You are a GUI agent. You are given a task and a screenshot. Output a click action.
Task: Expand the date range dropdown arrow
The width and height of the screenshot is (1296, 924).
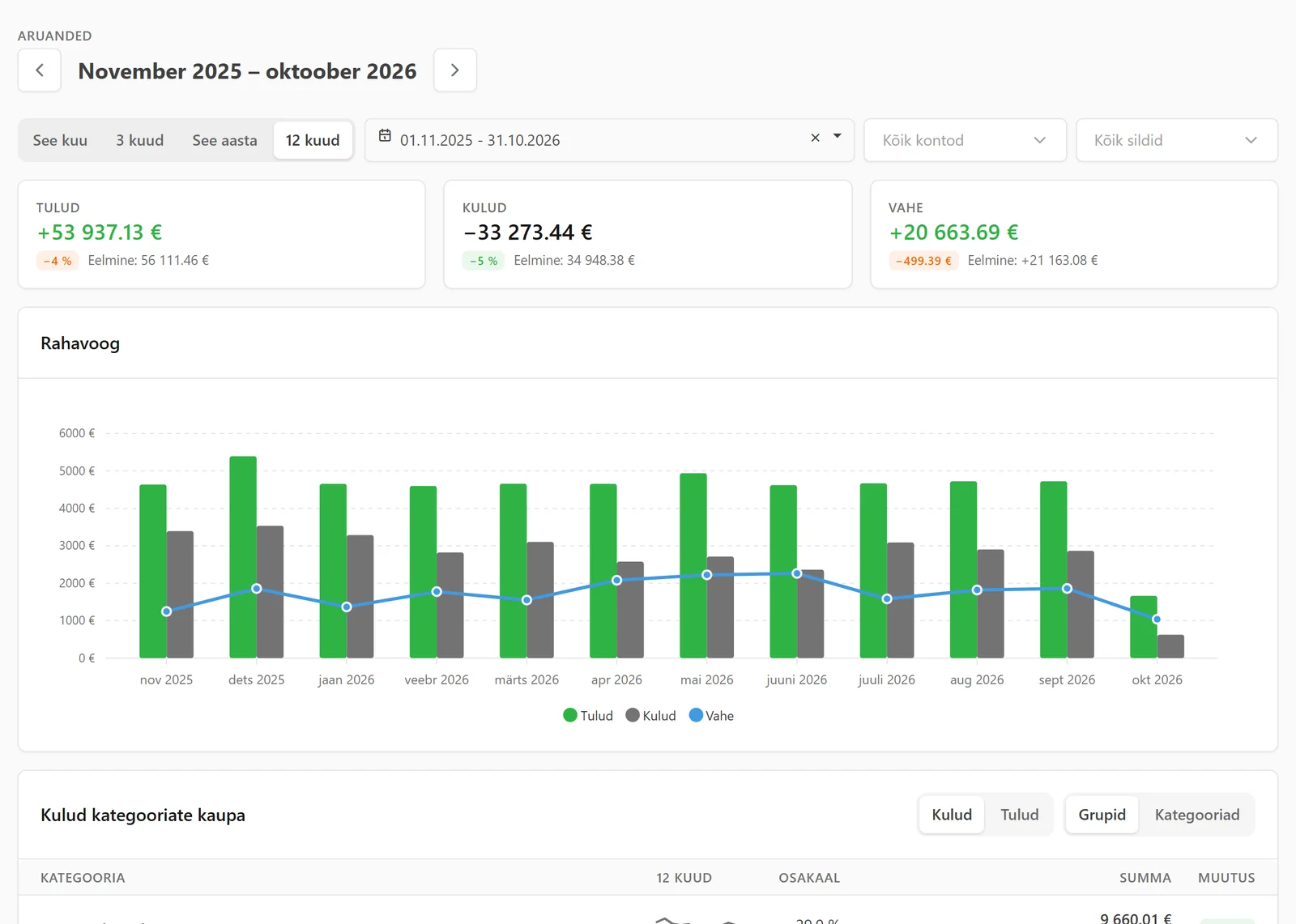point(838,136)
